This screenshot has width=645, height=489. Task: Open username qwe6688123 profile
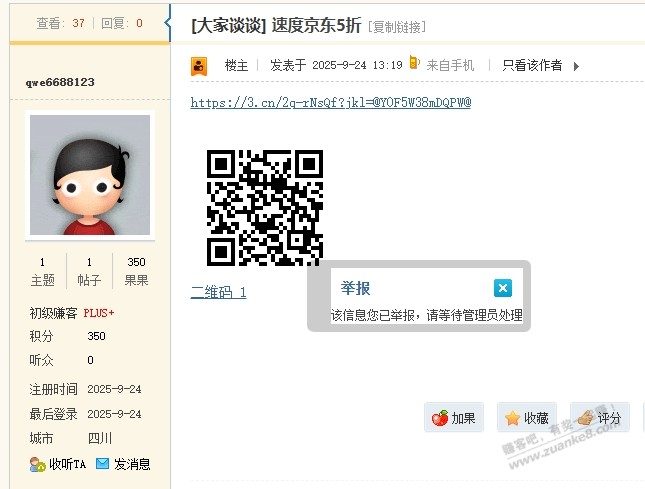click(x=60, y=82)
